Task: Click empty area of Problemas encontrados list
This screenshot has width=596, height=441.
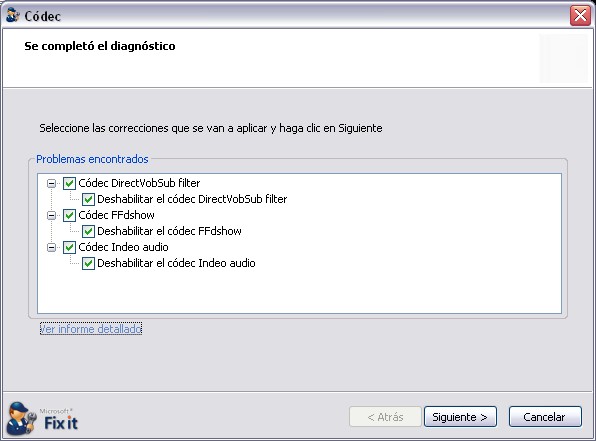Action: [x=299, y=292]
